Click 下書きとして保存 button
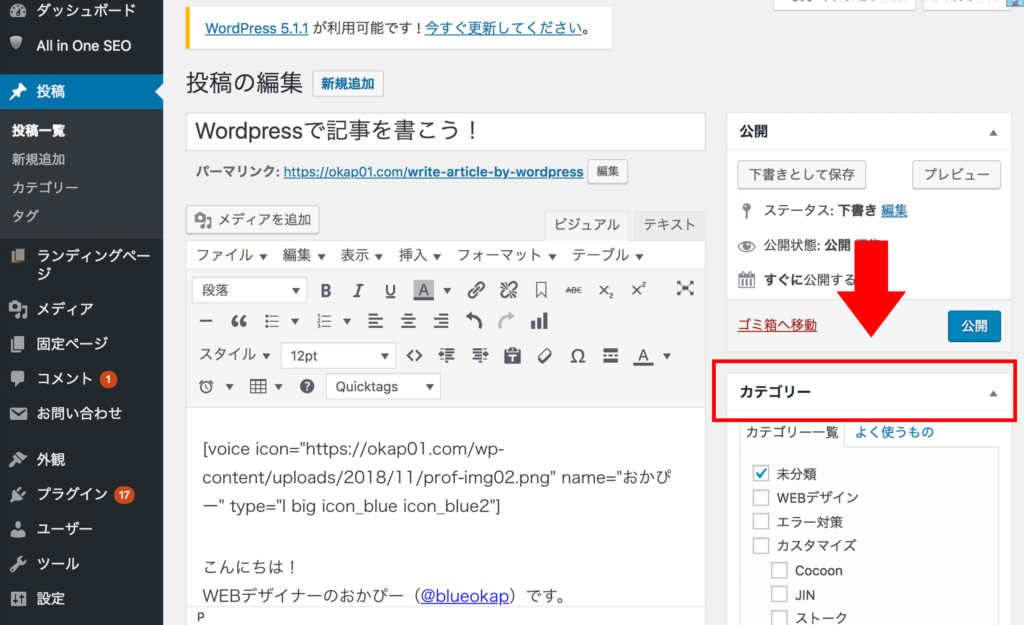Screen dimensions: 1024x625 tap(801, 174)
